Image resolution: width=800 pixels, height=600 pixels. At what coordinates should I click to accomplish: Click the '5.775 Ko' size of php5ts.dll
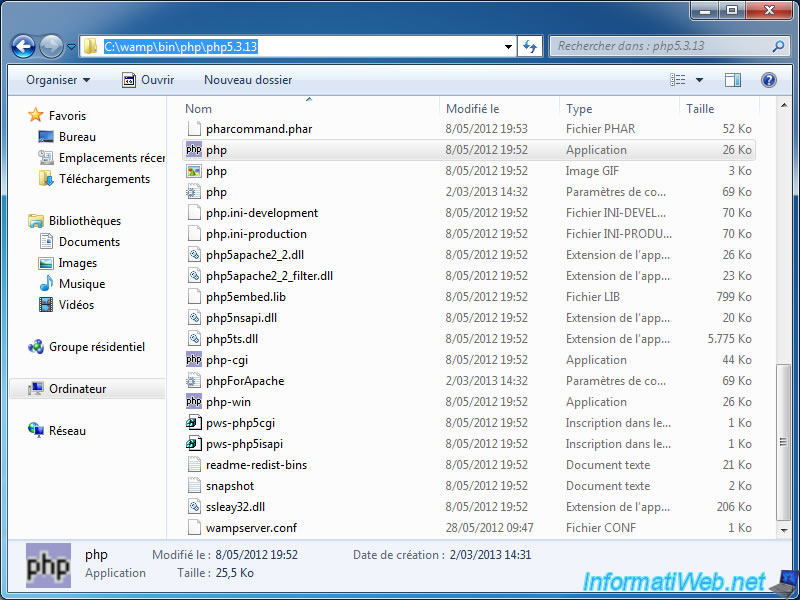pos(730,339)
